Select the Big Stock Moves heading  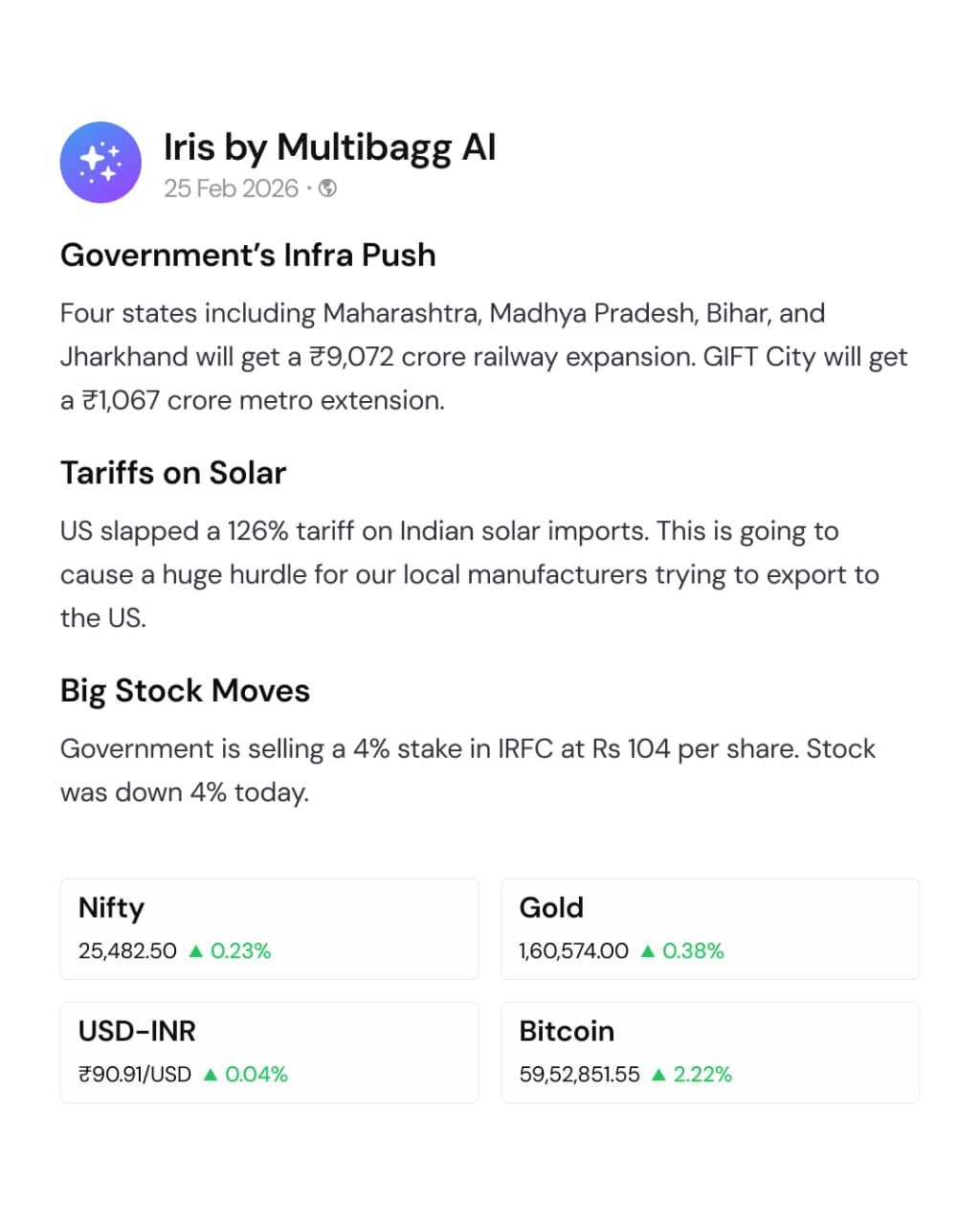click(x=185, y=691)
